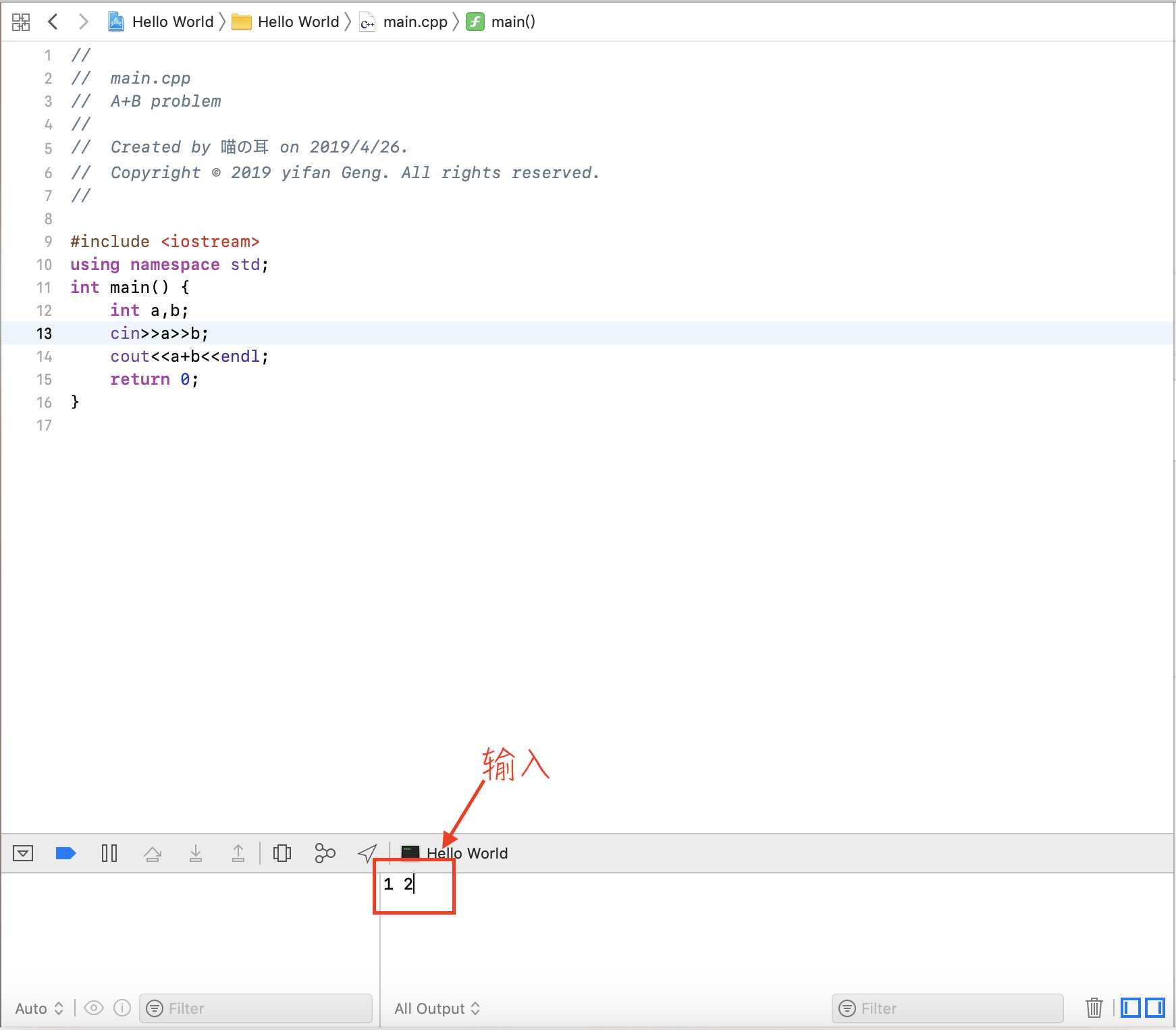Viewport: 1176px width, 1030px height.
Task: Click using namespace std; line
Action: click(x=169, y=265)
